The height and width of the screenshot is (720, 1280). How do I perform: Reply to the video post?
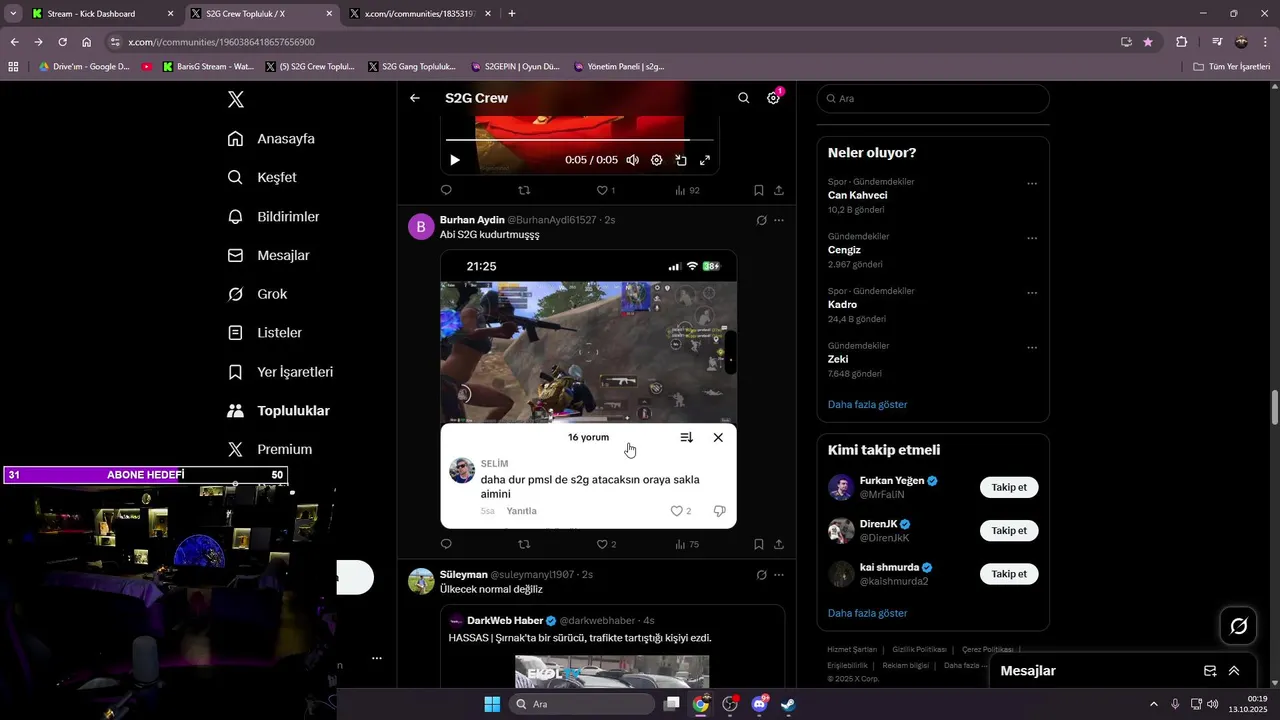pos(446,190)
